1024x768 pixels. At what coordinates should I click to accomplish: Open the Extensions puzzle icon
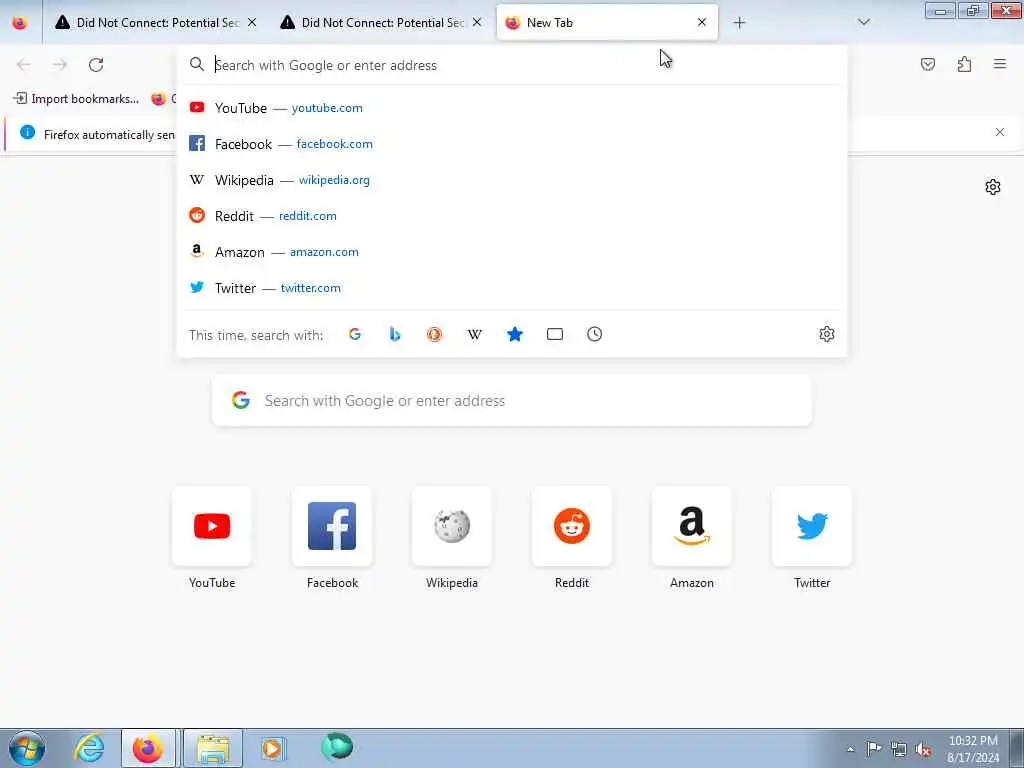point(964,64)
